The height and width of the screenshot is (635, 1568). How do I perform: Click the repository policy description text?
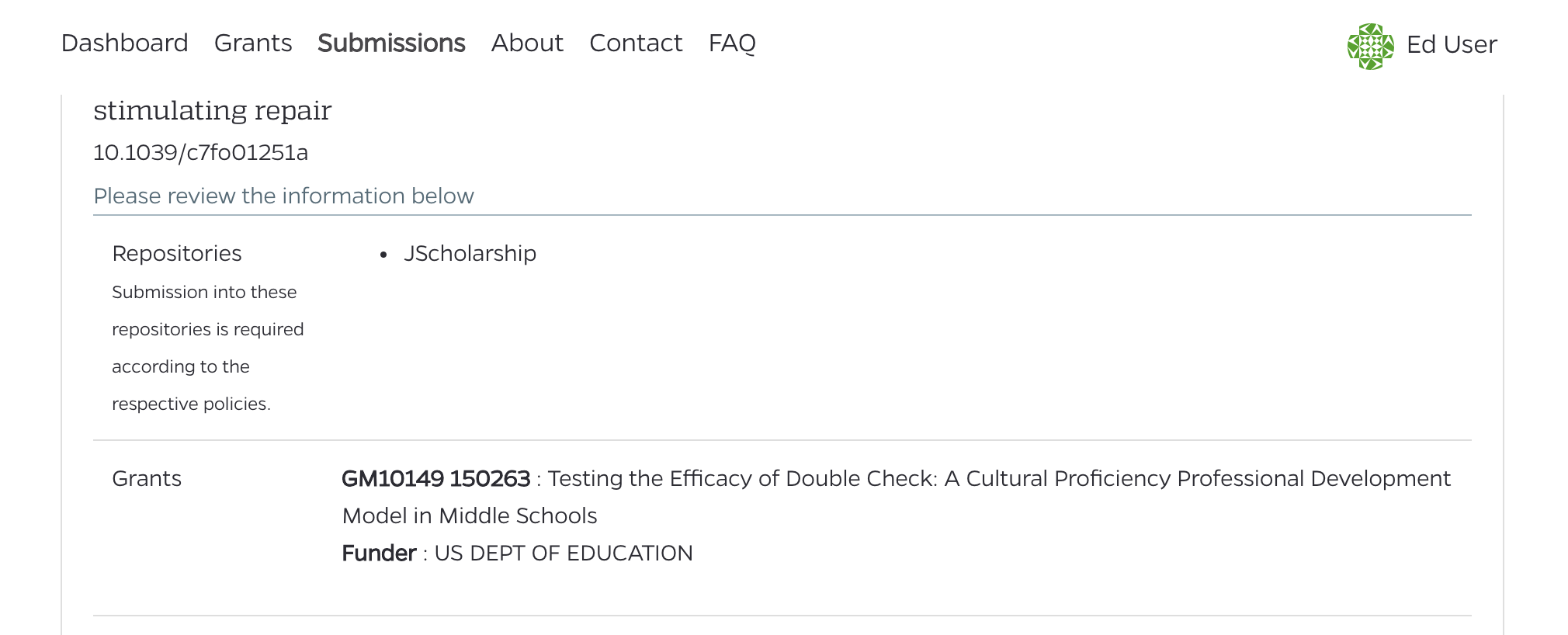point(207,348)
